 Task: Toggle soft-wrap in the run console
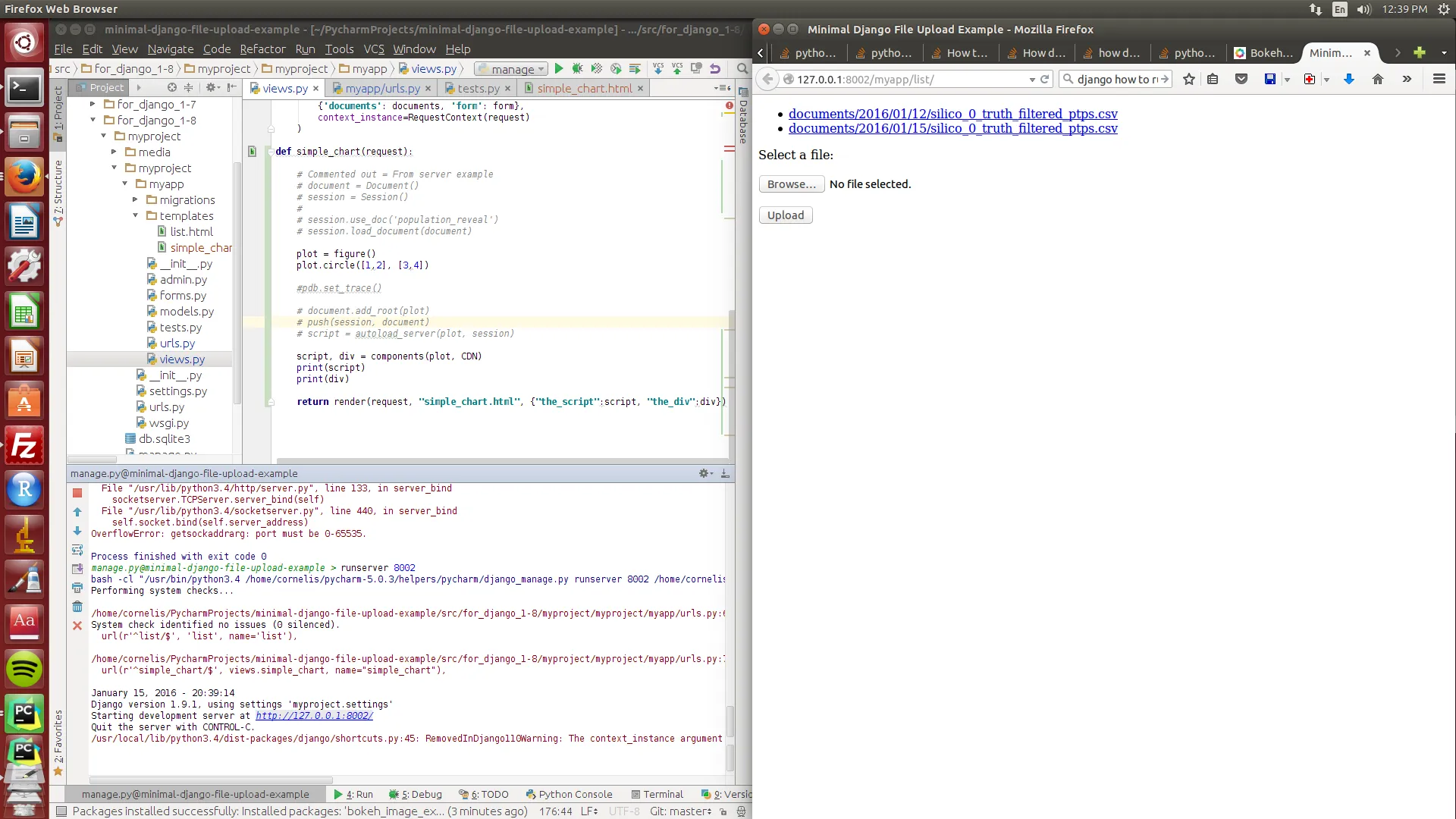[77, 550]
